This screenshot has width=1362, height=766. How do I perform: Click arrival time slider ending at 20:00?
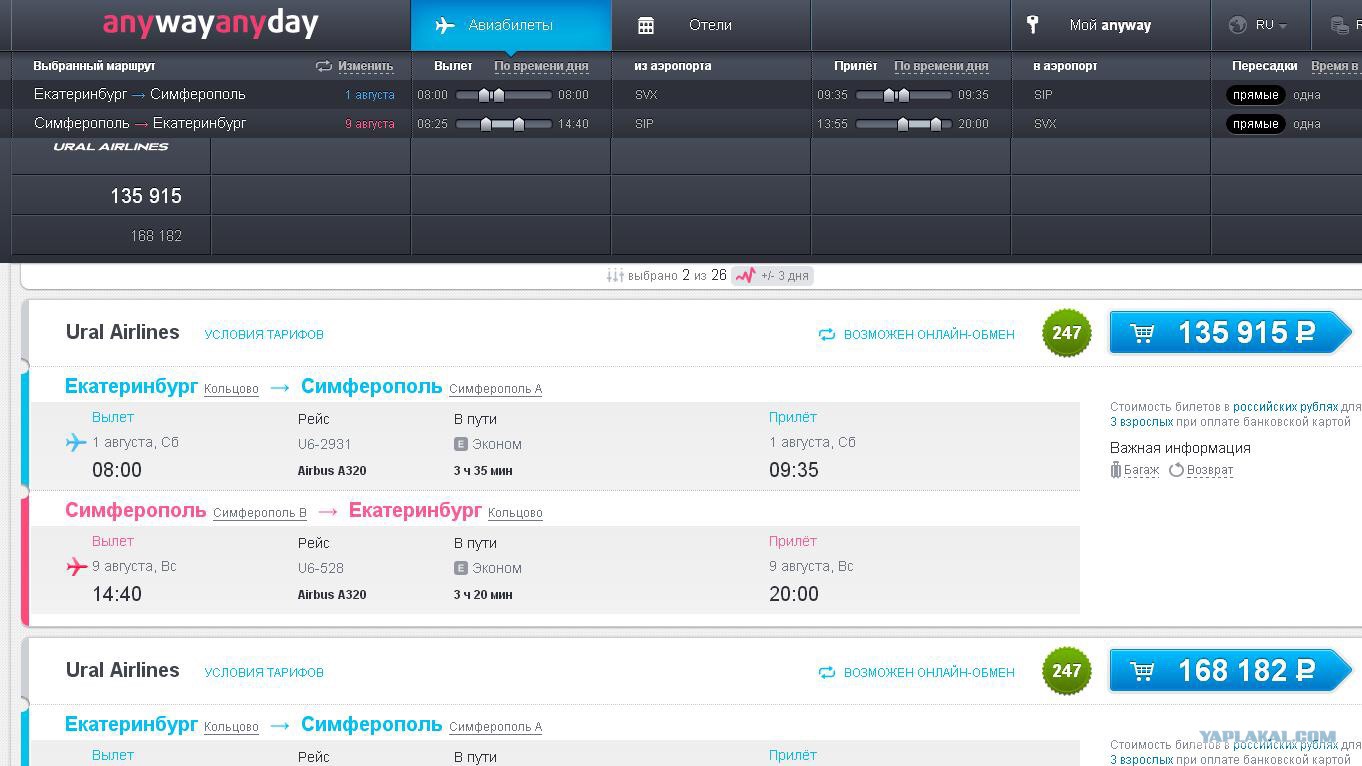[x=903, y=124]
